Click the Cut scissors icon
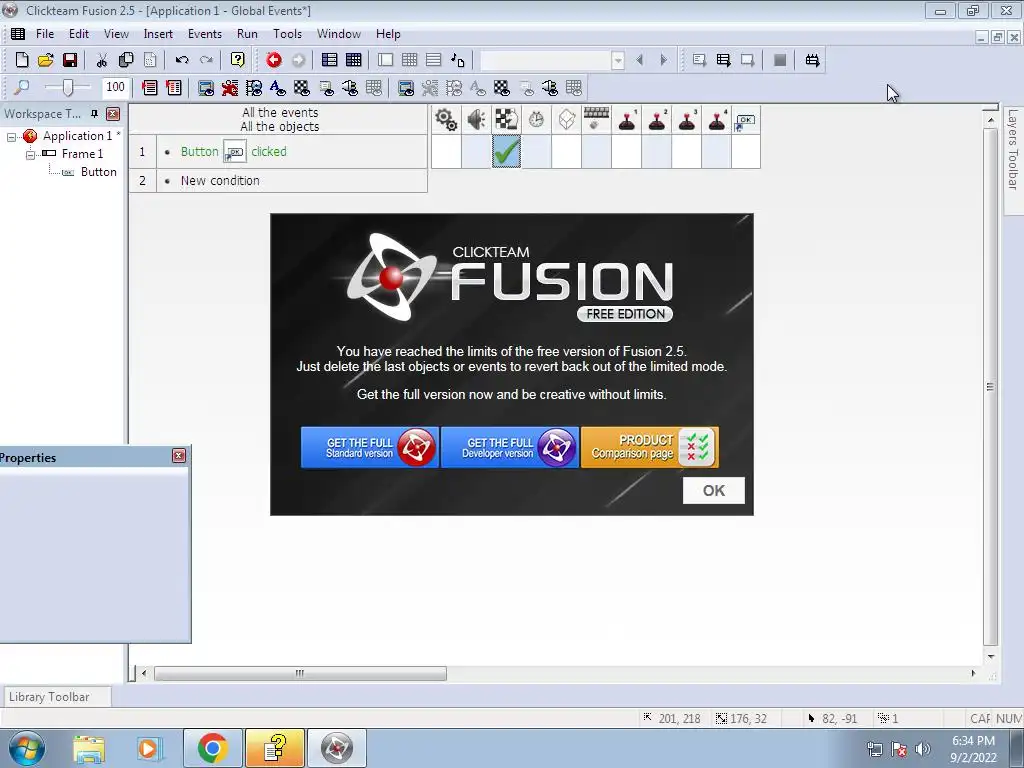1024x768 pixels. point(102,60)
